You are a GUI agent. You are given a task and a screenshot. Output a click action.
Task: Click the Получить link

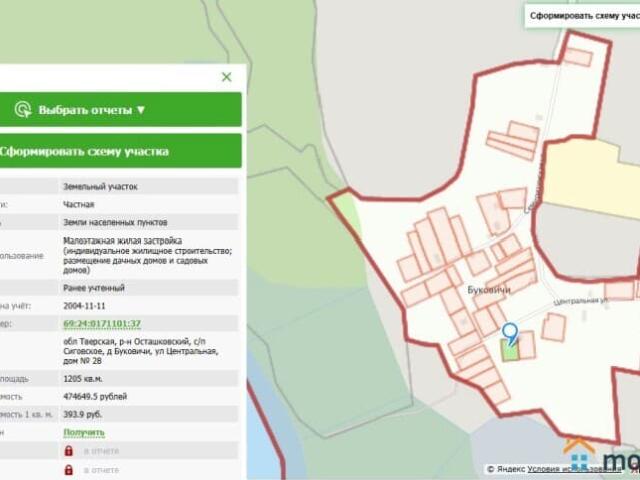[84, 432]
